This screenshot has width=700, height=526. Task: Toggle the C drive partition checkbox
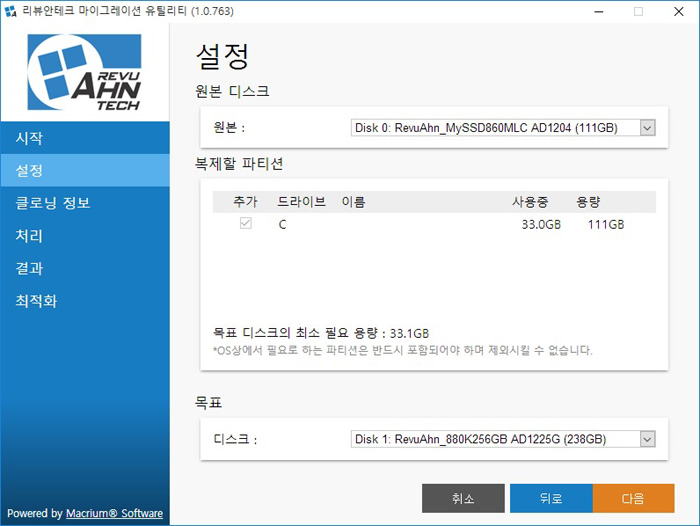(245, 225)
